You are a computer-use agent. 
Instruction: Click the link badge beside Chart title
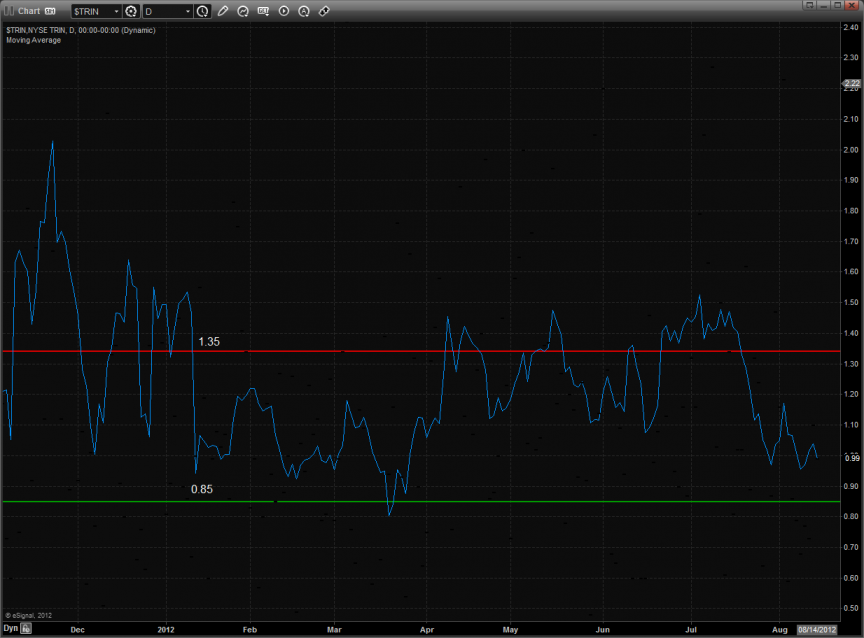pos(49,11)
